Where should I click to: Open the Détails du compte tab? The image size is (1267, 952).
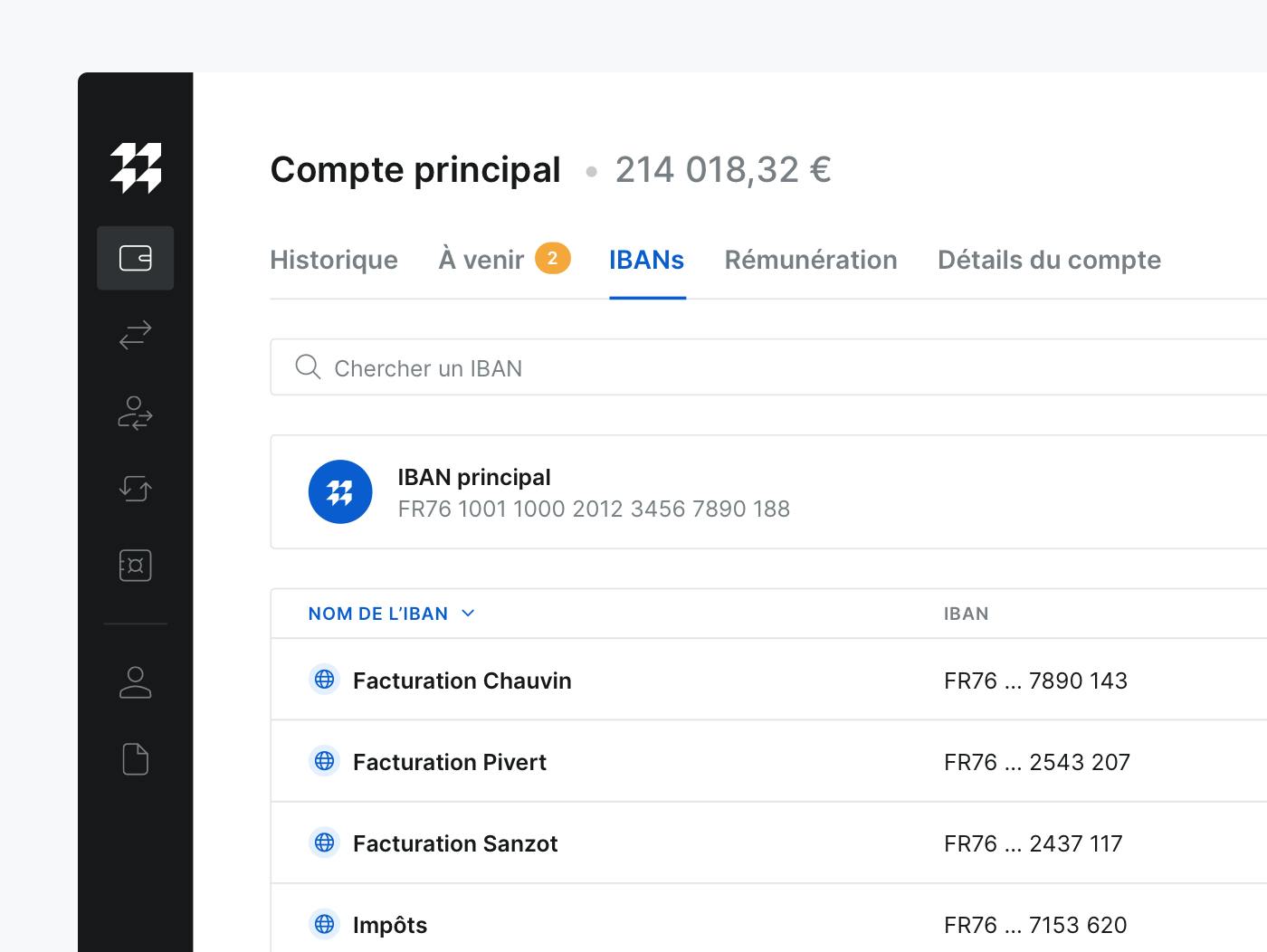[x=1049, y=260]
